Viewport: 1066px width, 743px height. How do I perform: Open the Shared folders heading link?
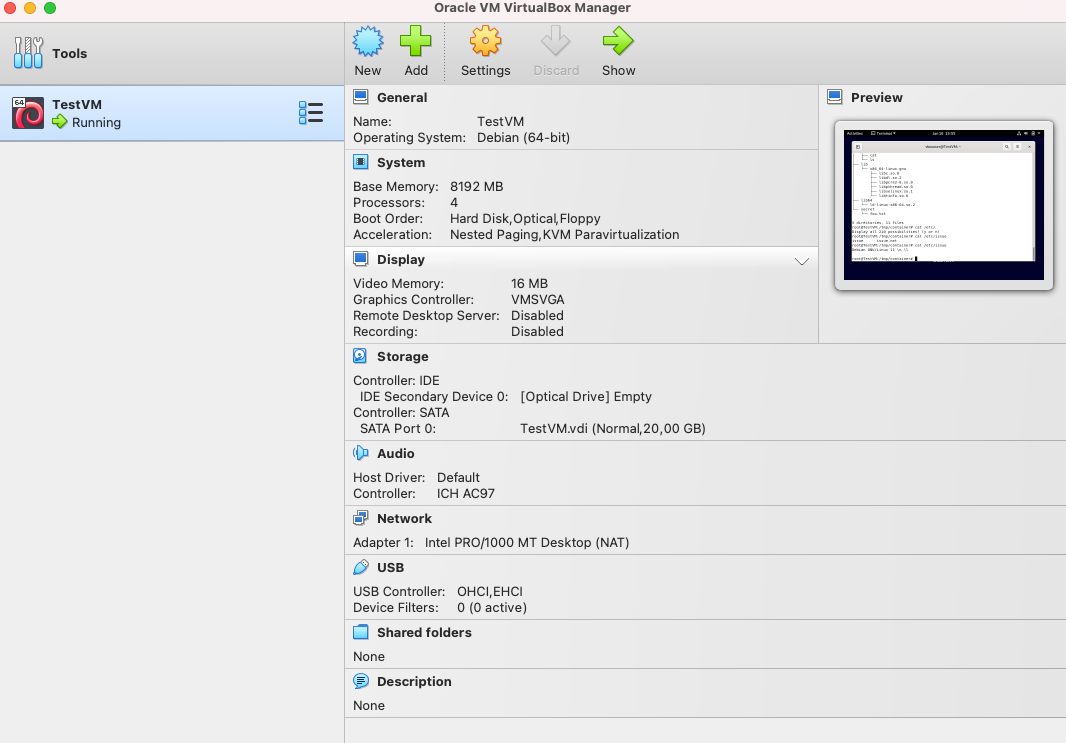pyautogui.click(x=424, y=632)
